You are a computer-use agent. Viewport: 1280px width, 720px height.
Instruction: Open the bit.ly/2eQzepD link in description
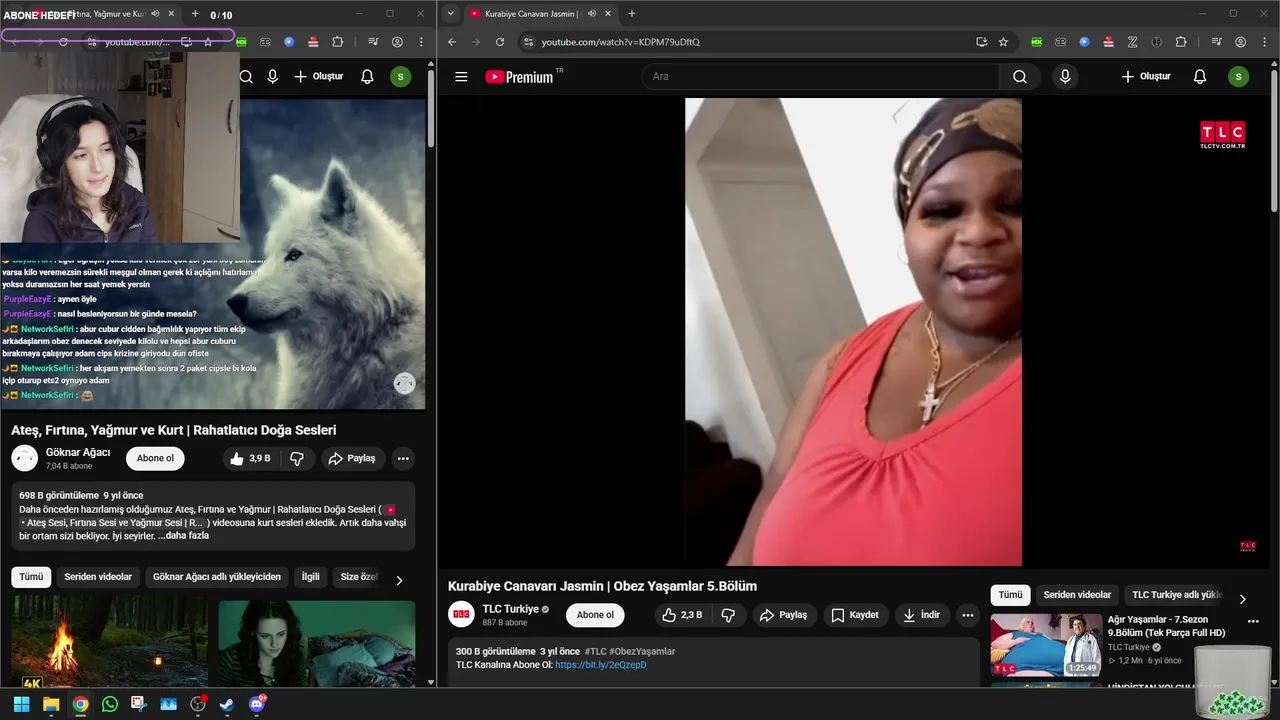pos(601,665)
